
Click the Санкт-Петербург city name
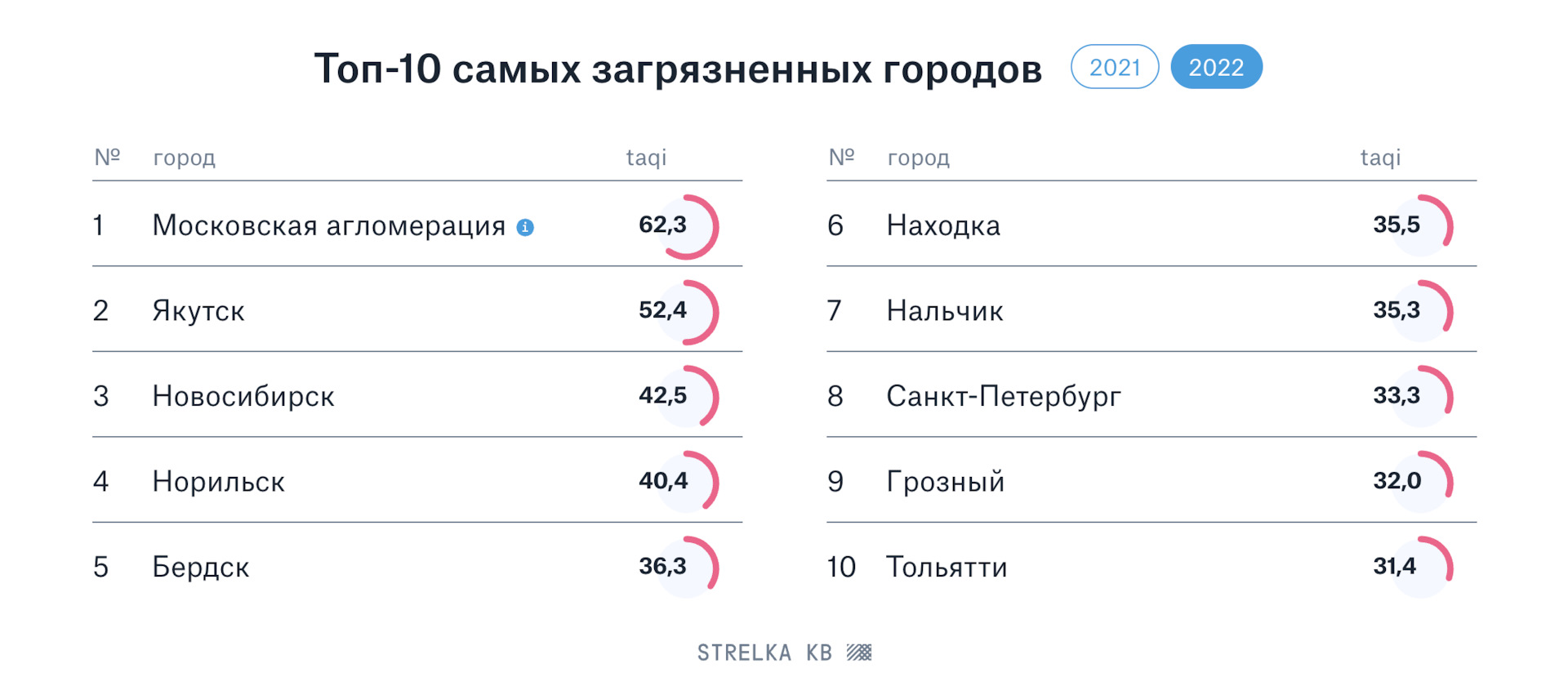(1004, 397)
